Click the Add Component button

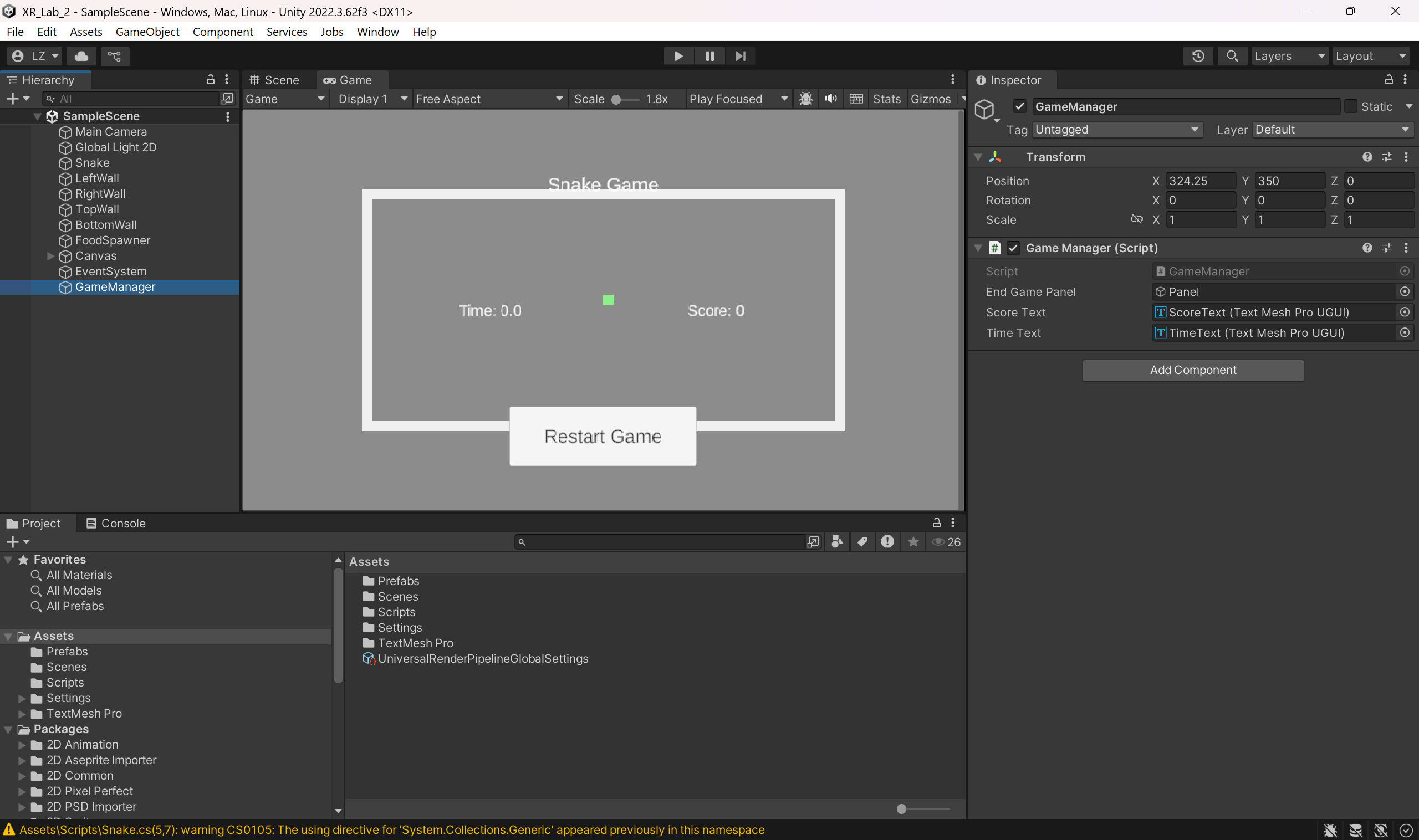1192,370
